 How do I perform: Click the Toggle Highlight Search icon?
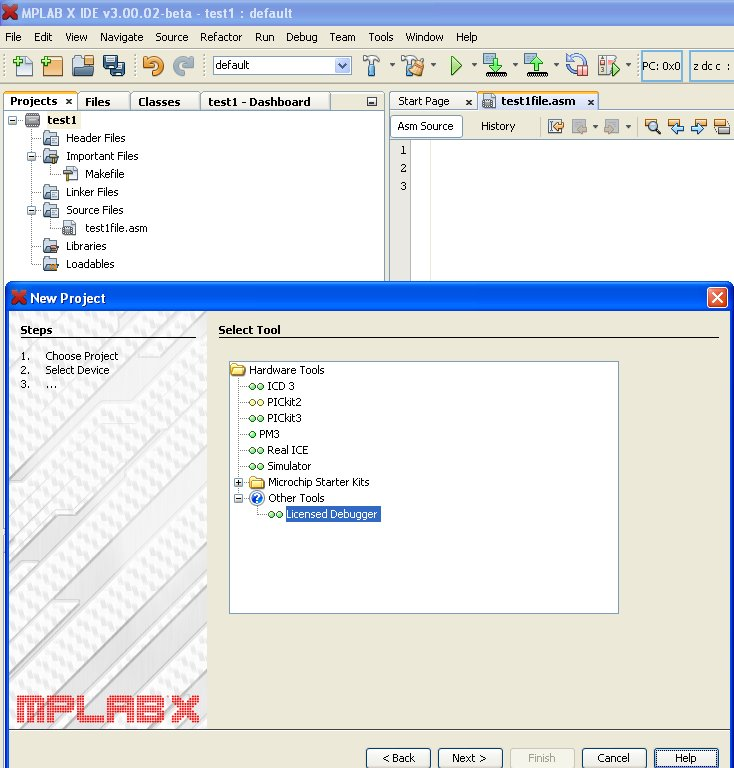coord(722,126)
